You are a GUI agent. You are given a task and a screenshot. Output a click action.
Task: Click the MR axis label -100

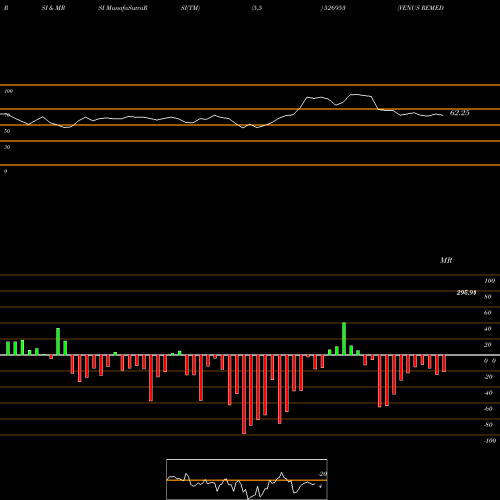tap(490, 441)
